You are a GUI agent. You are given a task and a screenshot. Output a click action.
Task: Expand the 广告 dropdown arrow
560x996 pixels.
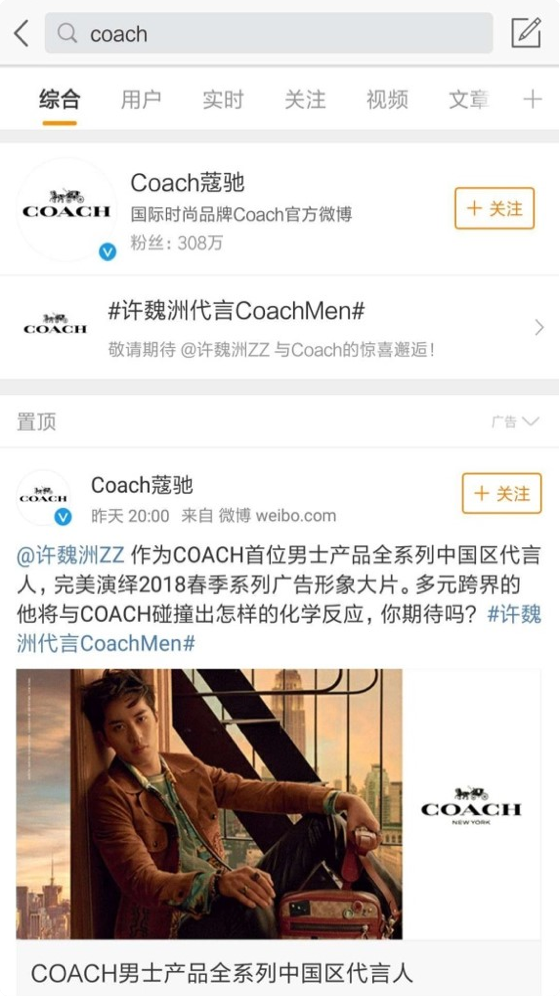[x=530, y=421]
